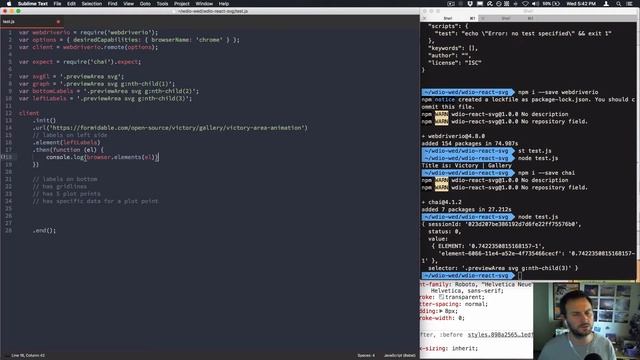Click the 'client' word on line 12
This screenshot has height=360, width=640.
tap(29, 113)
